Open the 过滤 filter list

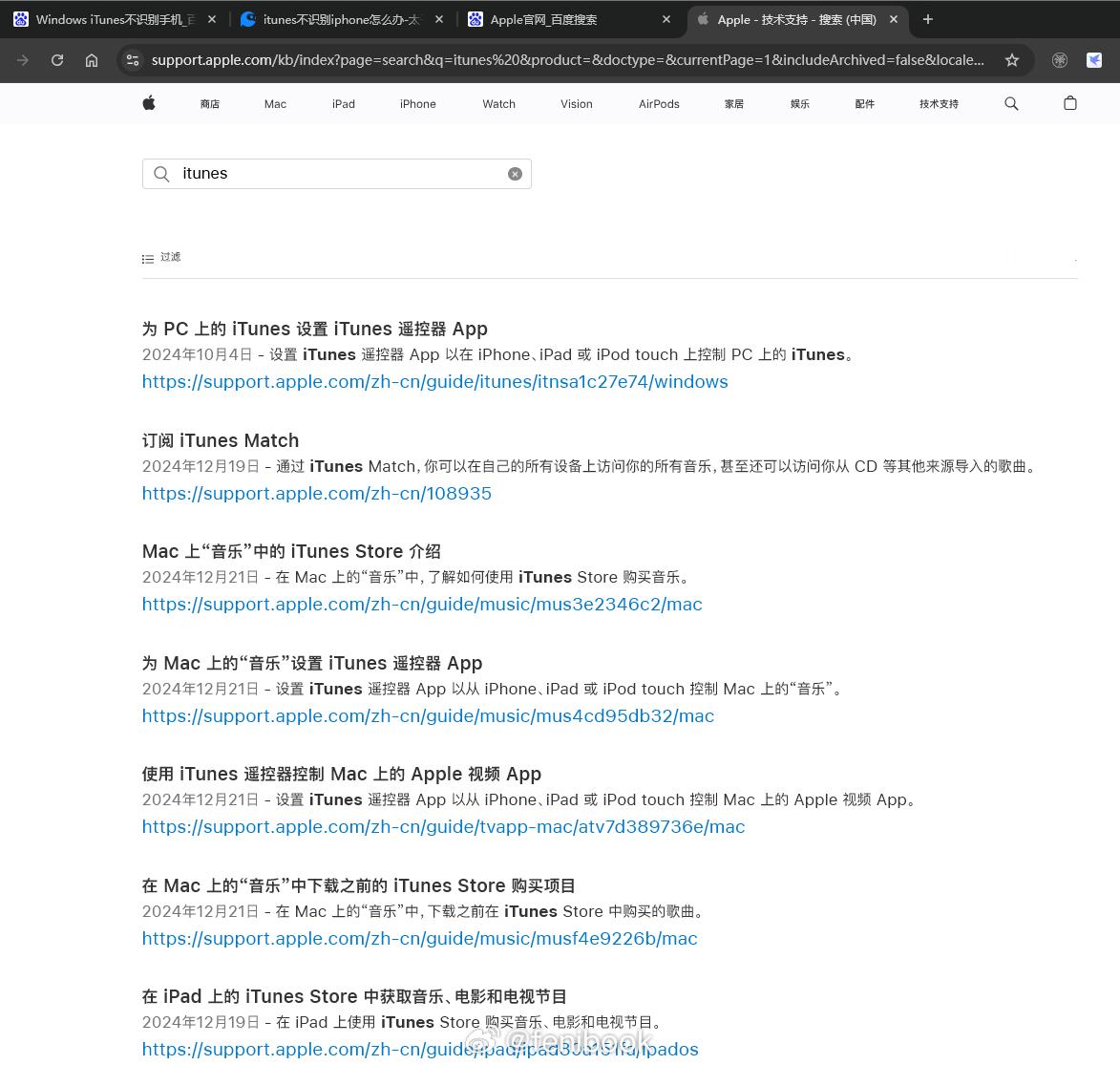coord(161,257)
